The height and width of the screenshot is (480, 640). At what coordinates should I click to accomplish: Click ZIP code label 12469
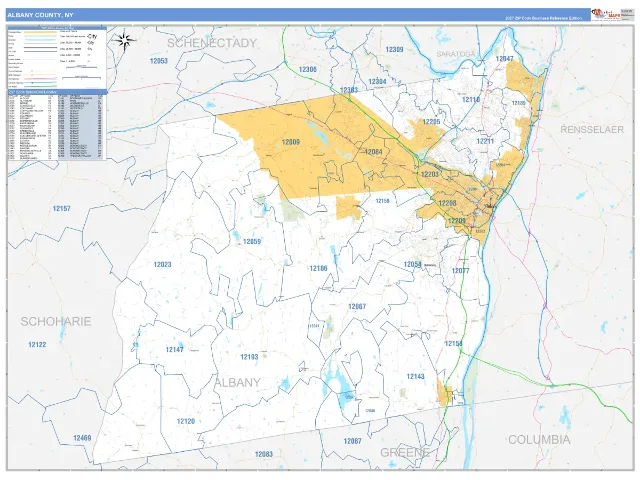pos(82,438)
